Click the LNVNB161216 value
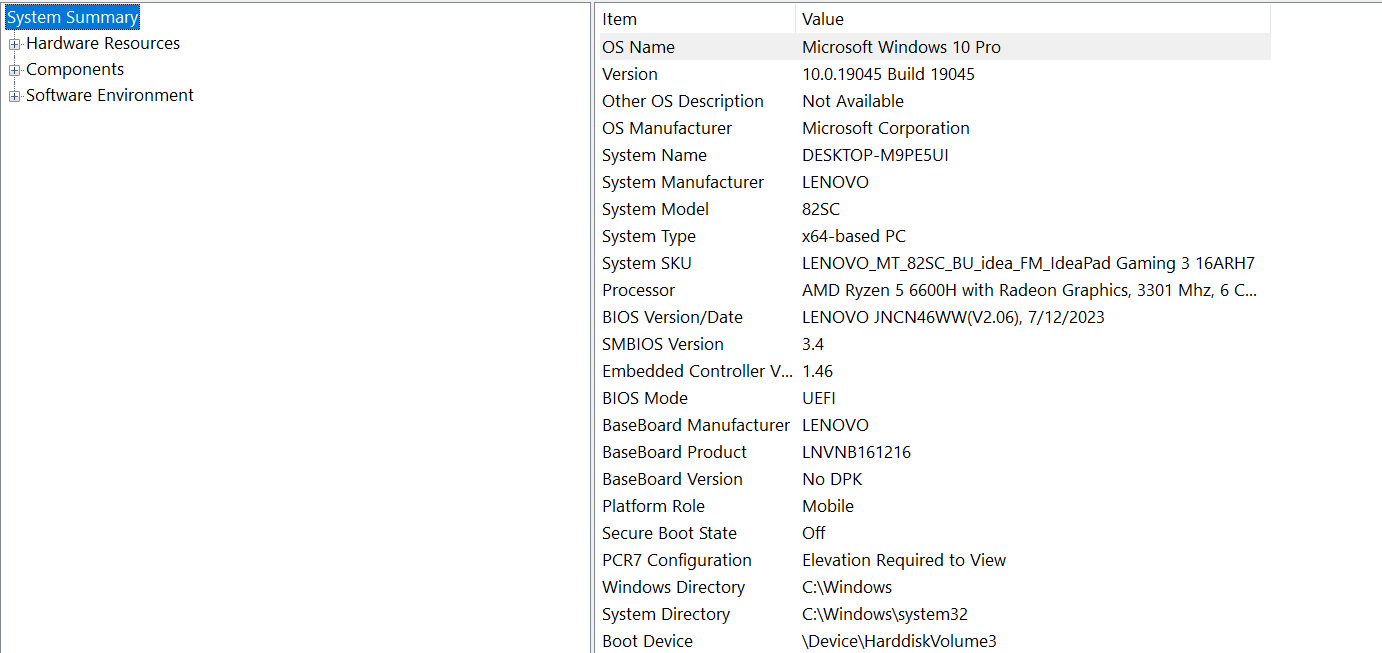 tap(856, 452)
